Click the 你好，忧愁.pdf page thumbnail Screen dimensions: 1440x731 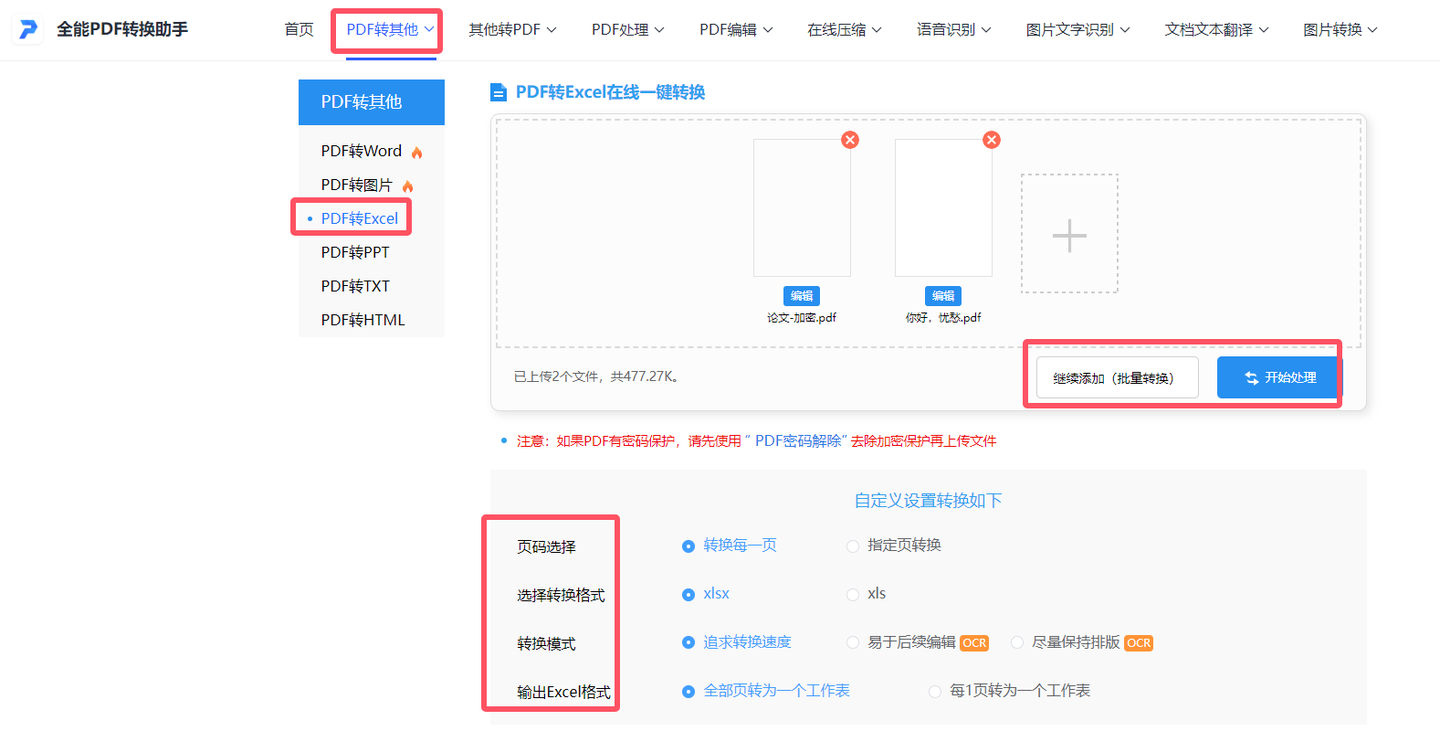click(x=944, y=207)
